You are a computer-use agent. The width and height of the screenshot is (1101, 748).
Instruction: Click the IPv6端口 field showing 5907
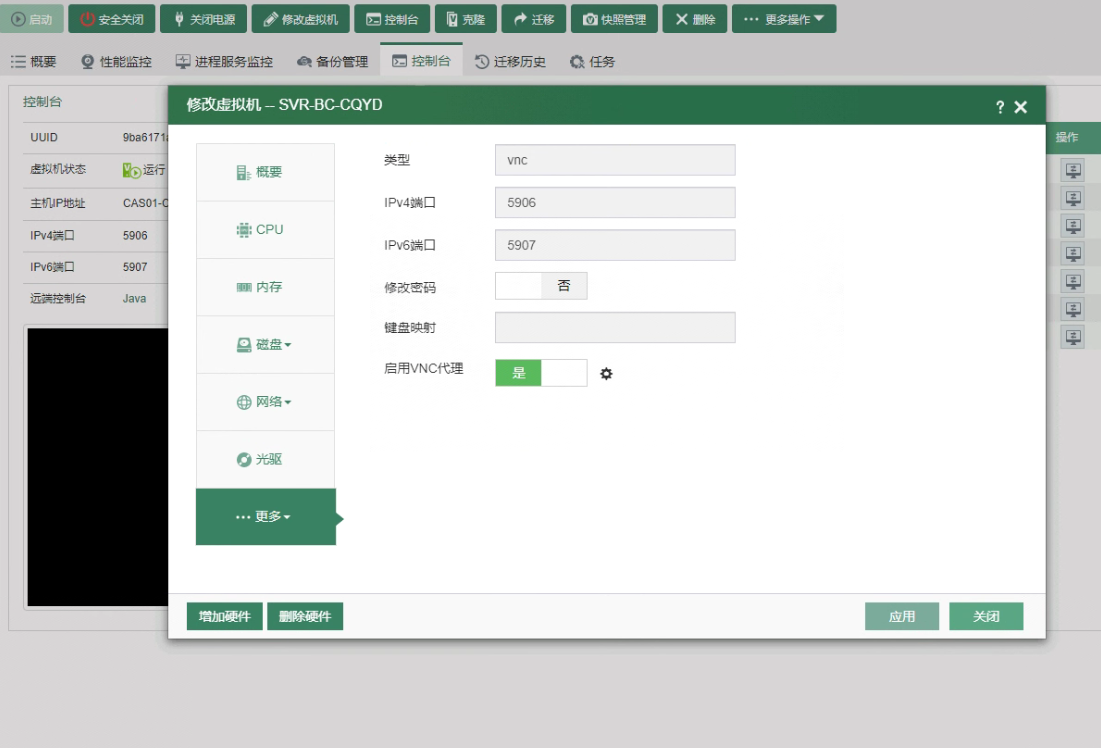[x=615, y=245]
